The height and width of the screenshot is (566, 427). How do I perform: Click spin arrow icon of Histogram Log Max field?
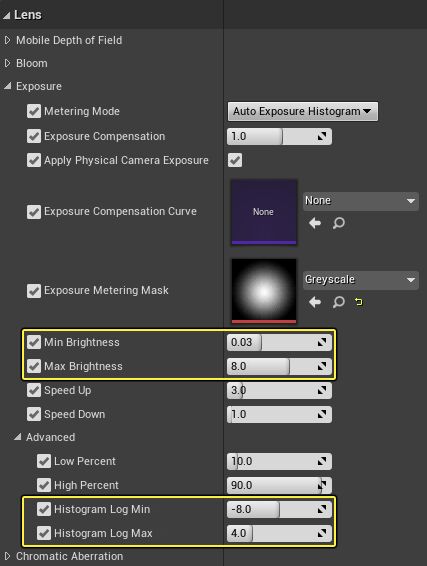point(322,533)
